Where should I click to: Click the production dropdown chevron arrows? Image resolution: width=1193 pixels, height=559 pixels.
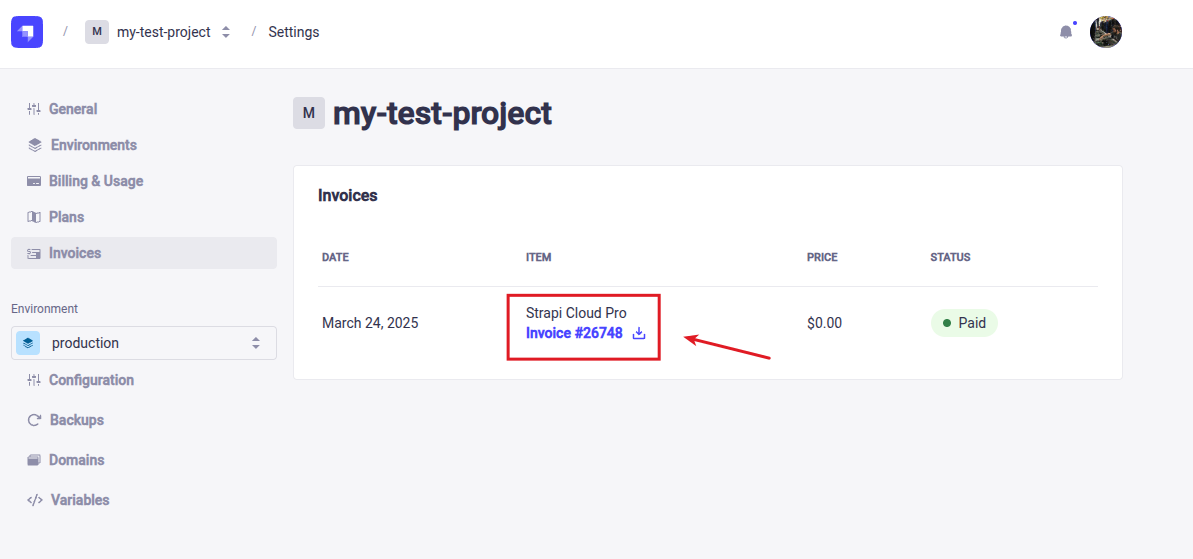pos(256,343)
